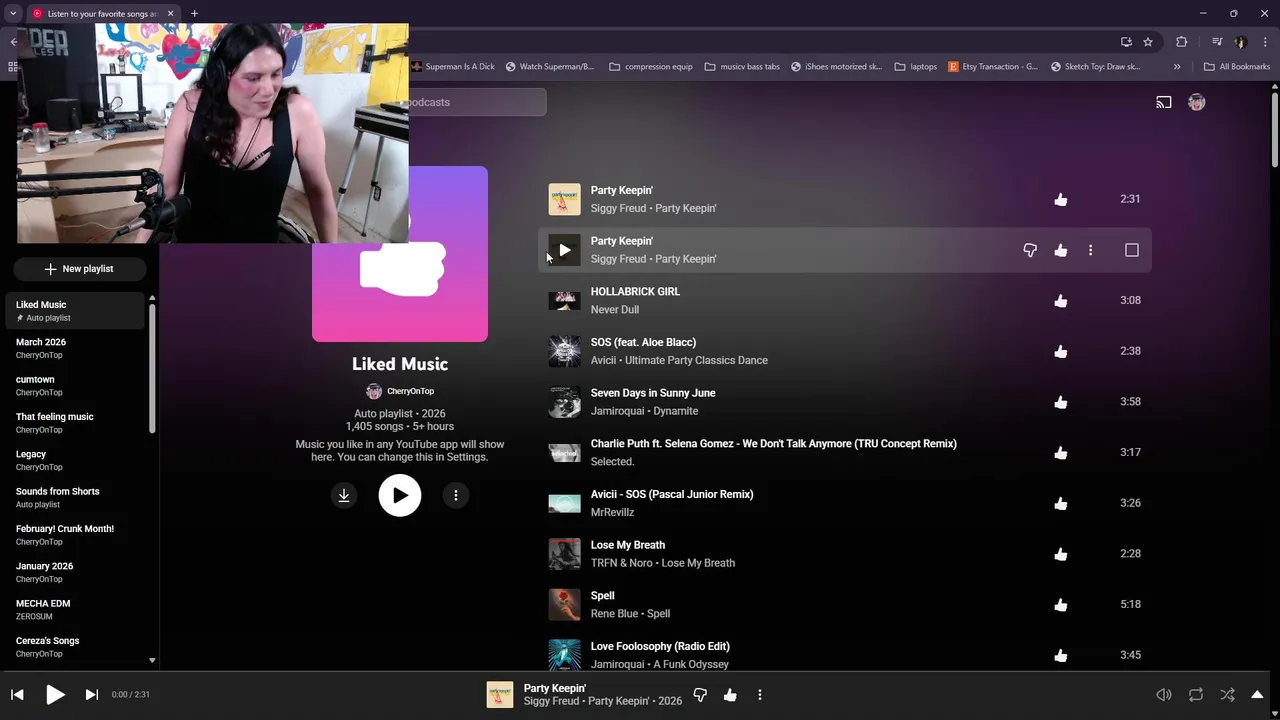Open a new browser tab
1280x720 pixels.
pos(194,13)
